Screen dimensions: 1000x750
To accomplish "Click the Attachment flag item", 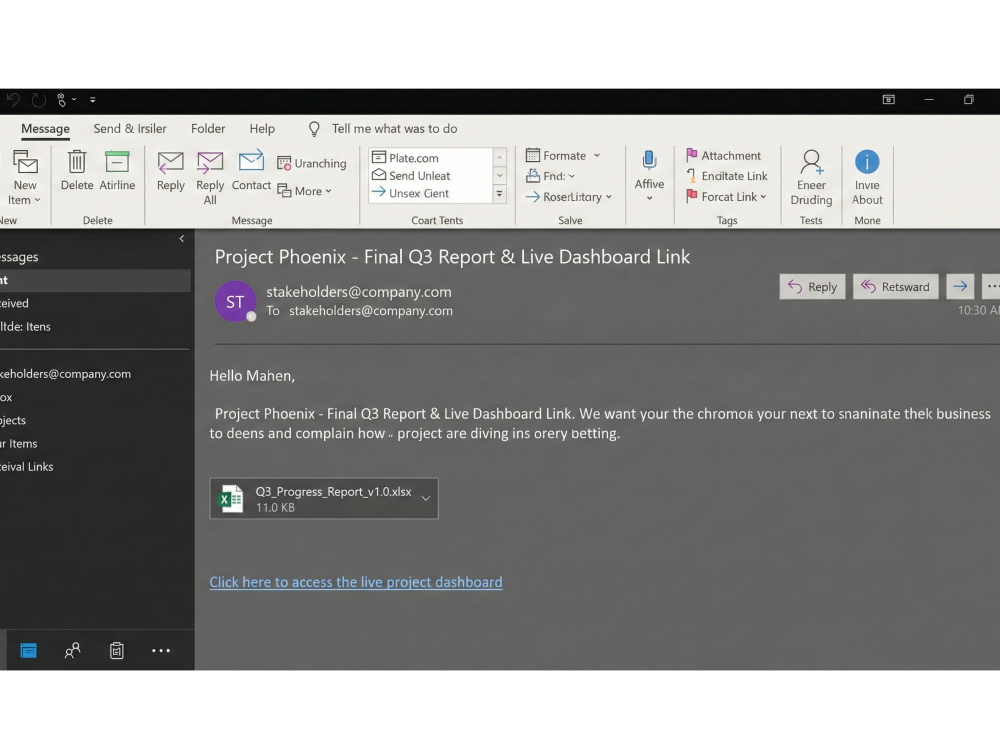I will pos(723,156).
